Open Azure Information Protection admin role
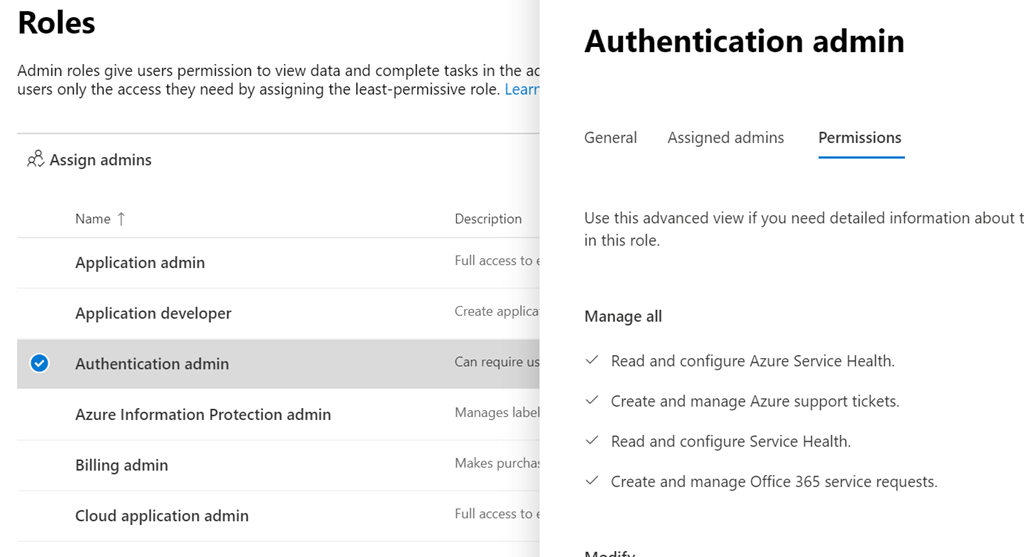The image size is (1024, 557). (203, 414)
